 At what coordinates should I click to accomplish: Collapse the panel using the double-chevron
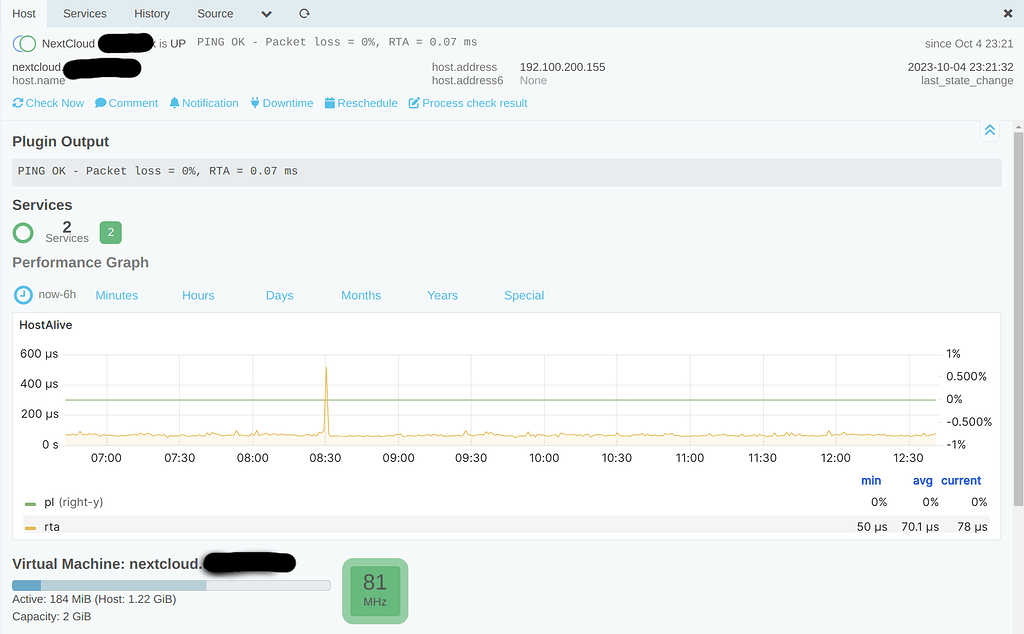(989, 130)
